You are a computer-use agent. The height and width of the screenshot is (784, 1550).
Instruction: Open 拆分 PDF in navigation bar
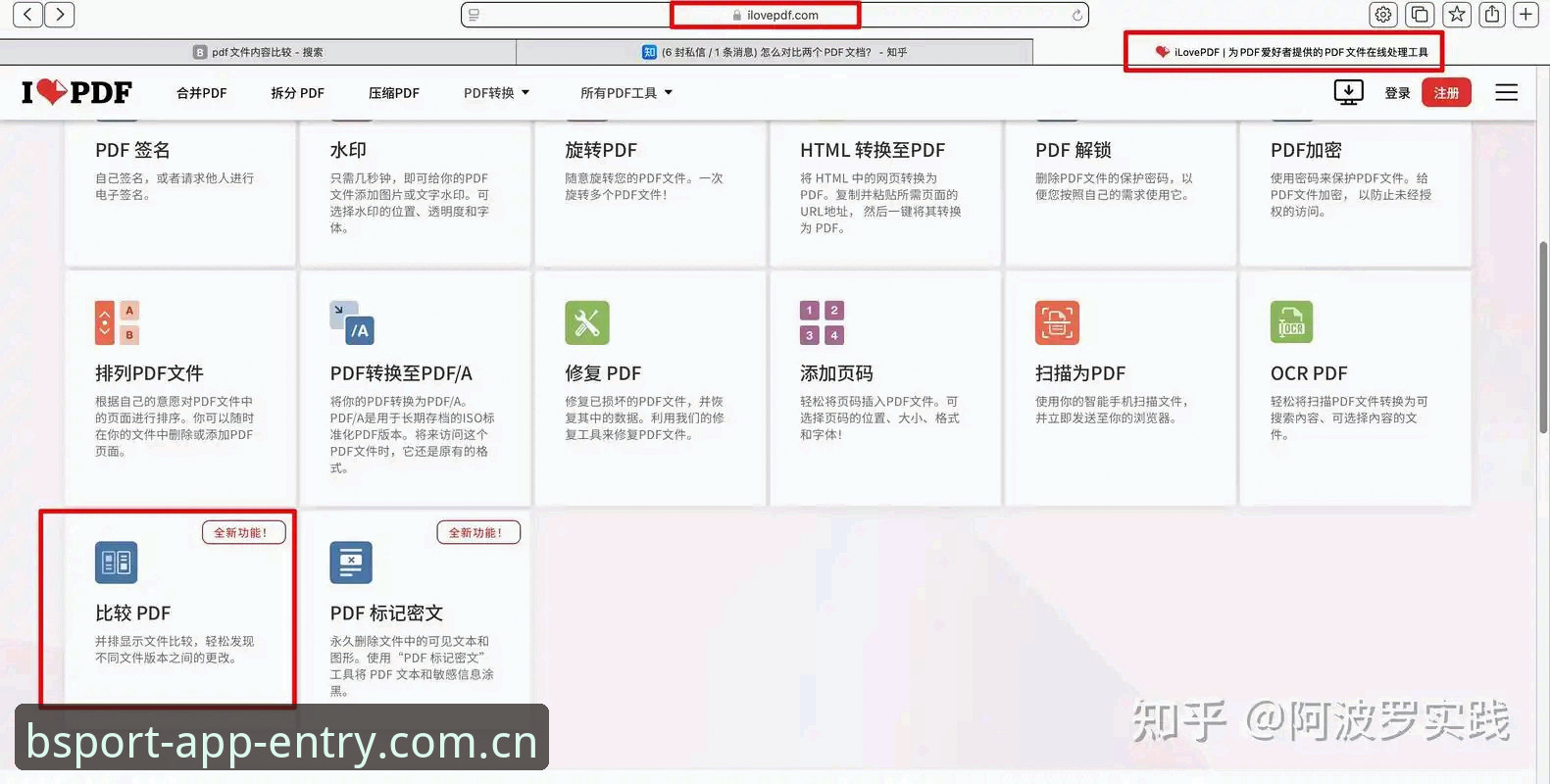click(x=297, y=93)
